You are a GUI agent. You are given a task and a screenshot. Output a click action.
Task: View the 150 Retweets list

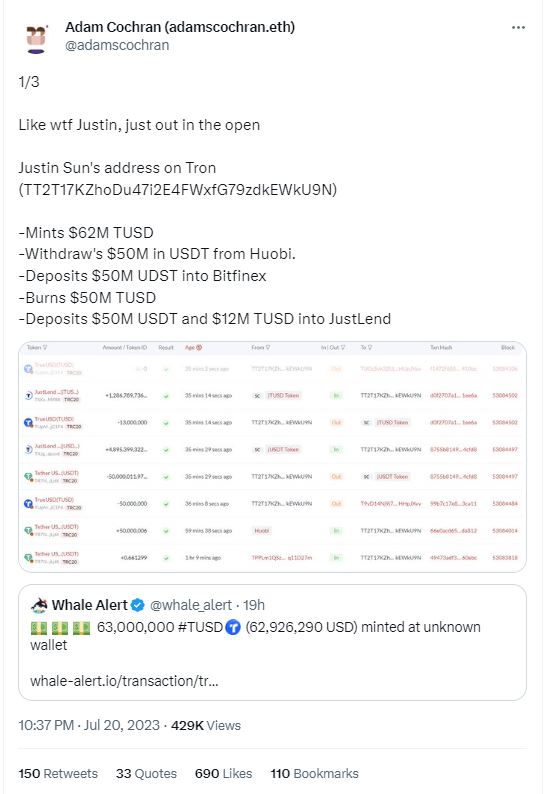[58, 773]
